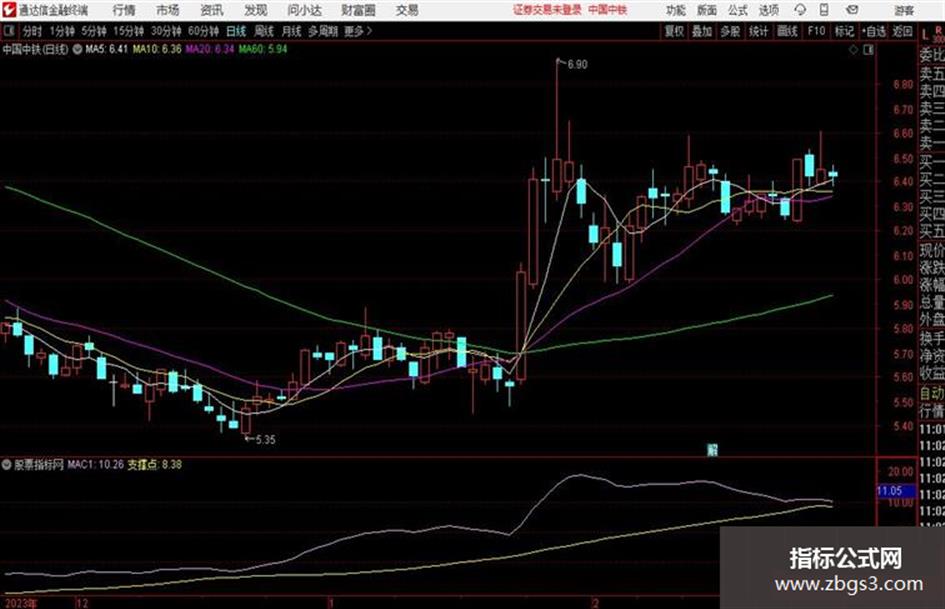Screen dimensions: 945x609
Task: Click the 统计 statistics toolbar button
Action: pos(759,31)
